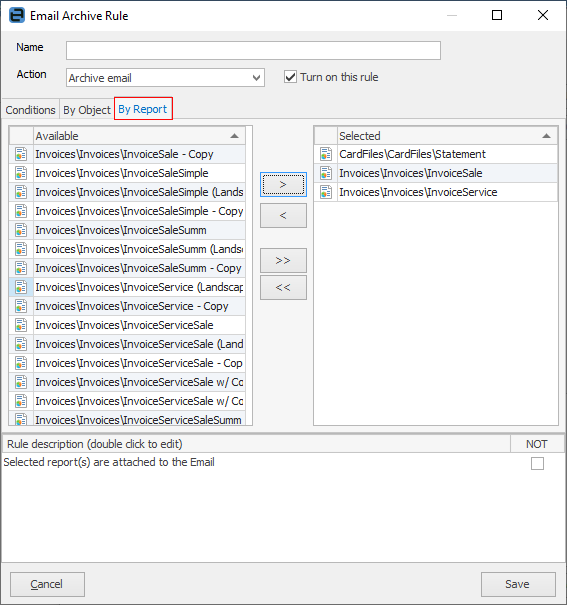
Task: Click report icon beside InvoiceServiceSaleSumm
Action: click(21, 419)
